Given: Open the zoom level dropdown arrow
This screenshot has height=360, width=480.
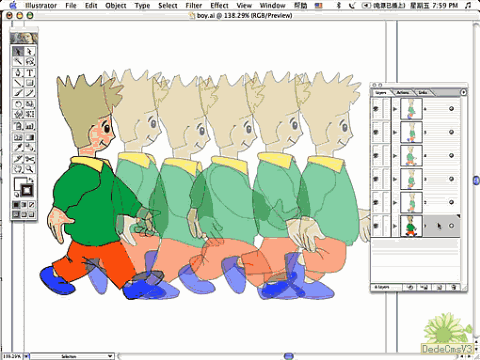Looking at the screenshot, I should click(x=26, y=356).
